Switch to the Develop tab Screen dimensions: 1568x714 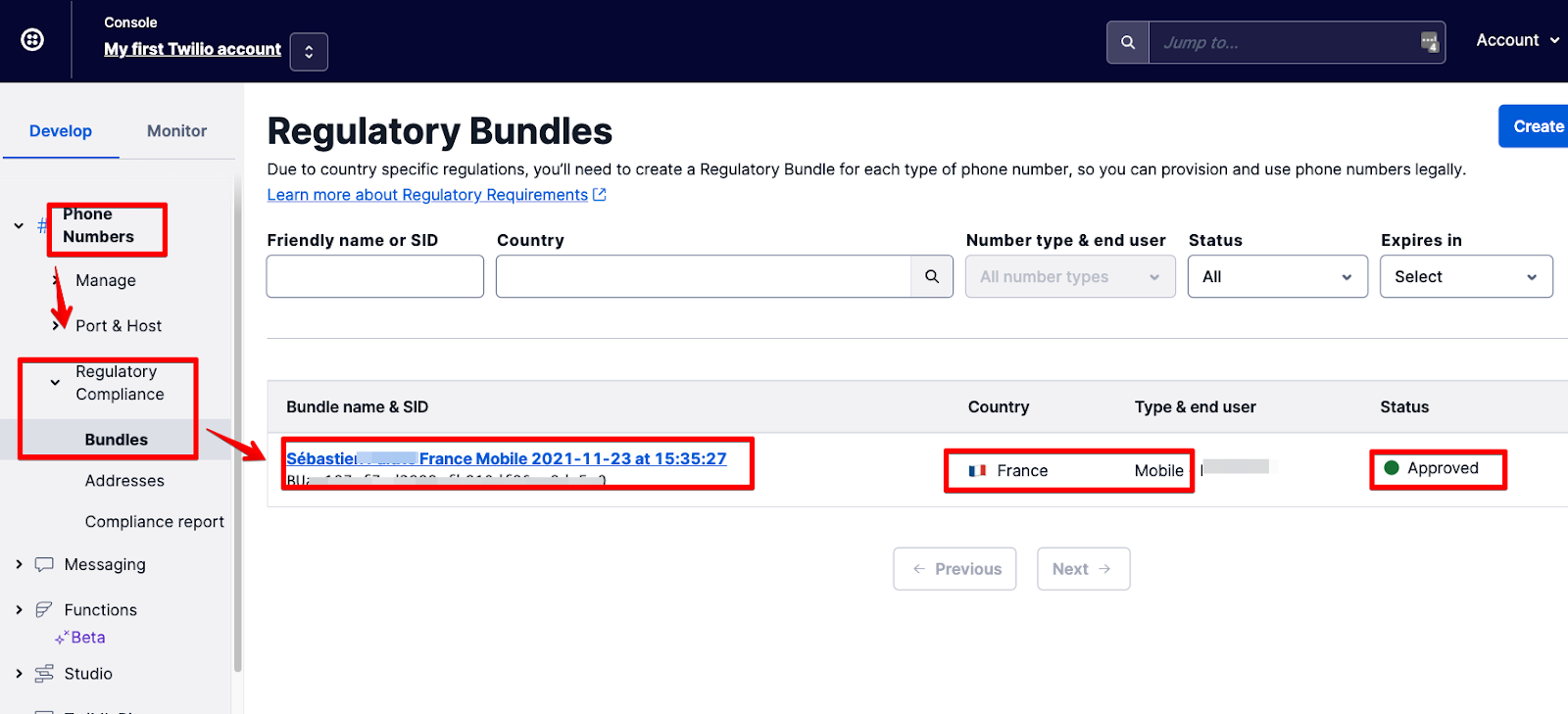tap(61, 131)
